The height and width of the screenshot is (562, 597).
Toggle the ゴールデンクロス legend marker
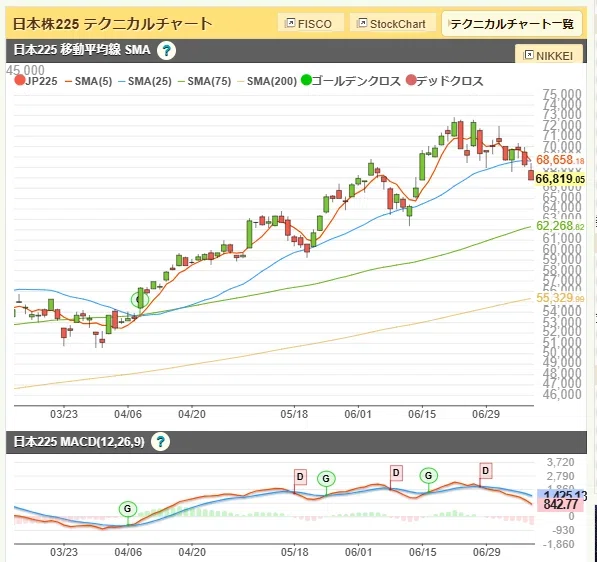(x=351, y=81)
